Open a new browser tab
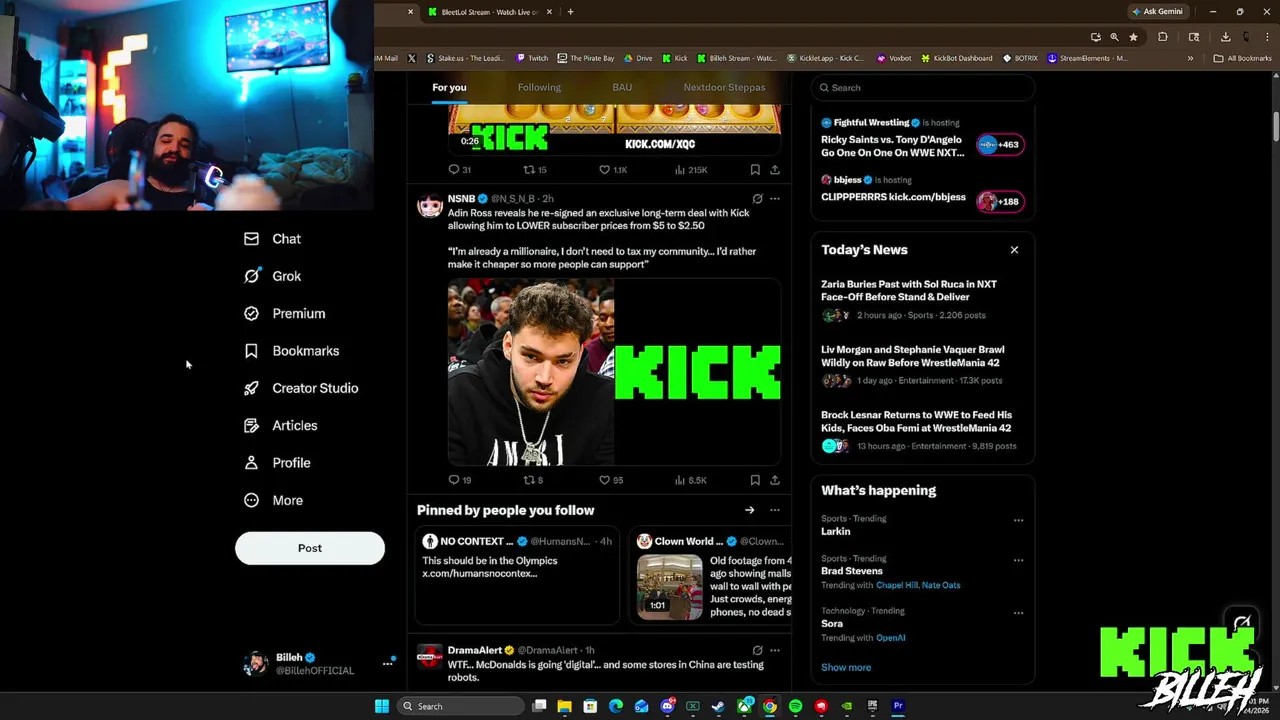This screenshot has height=720, width=1280. pyautogui.click(x=570, y=12)
